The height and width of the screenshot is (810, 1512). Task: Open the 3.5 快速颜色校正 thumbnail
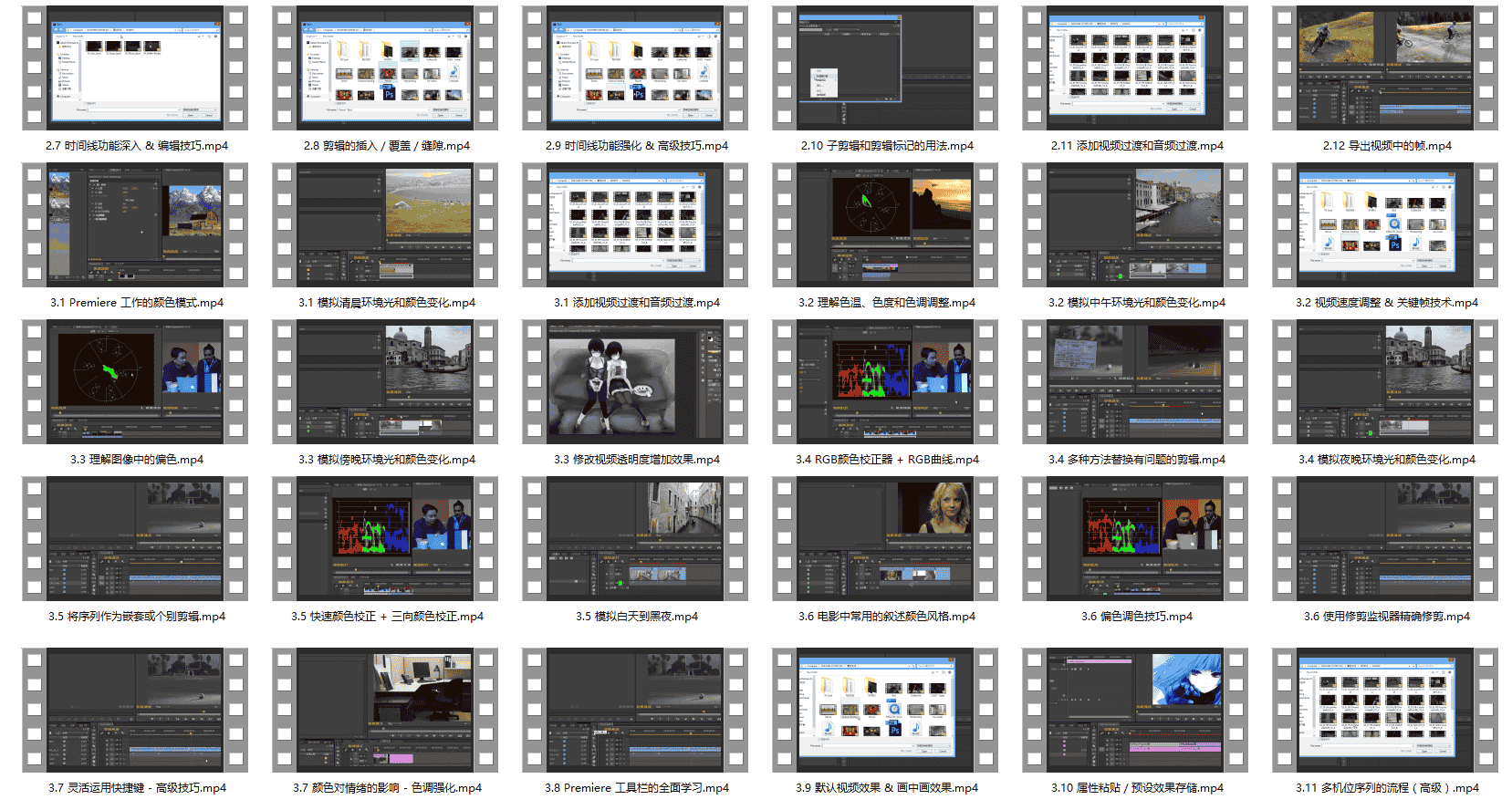(385, 539)
